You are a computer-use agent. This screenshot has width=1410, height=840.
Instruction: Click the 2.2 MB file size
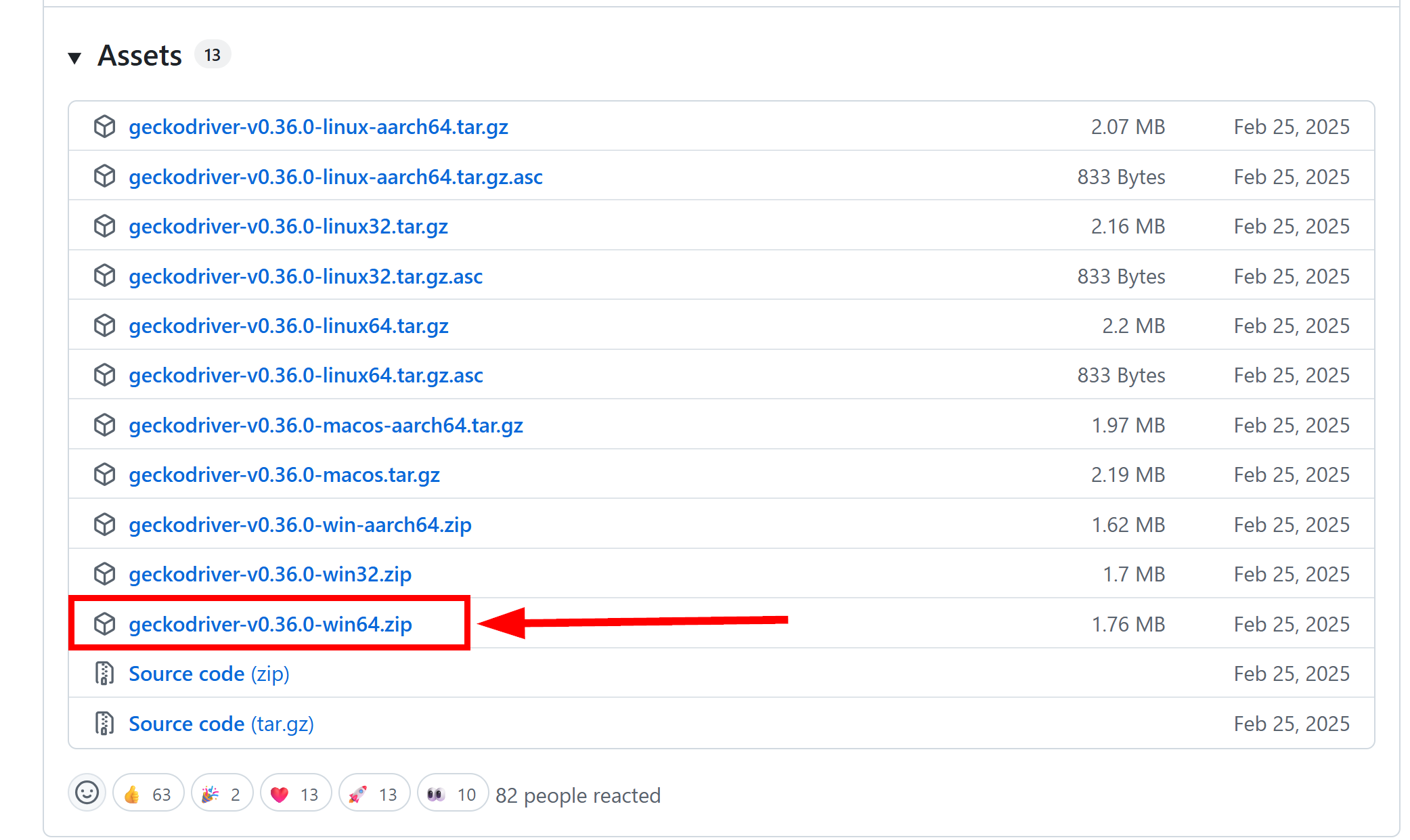(x=1134, y=326)
